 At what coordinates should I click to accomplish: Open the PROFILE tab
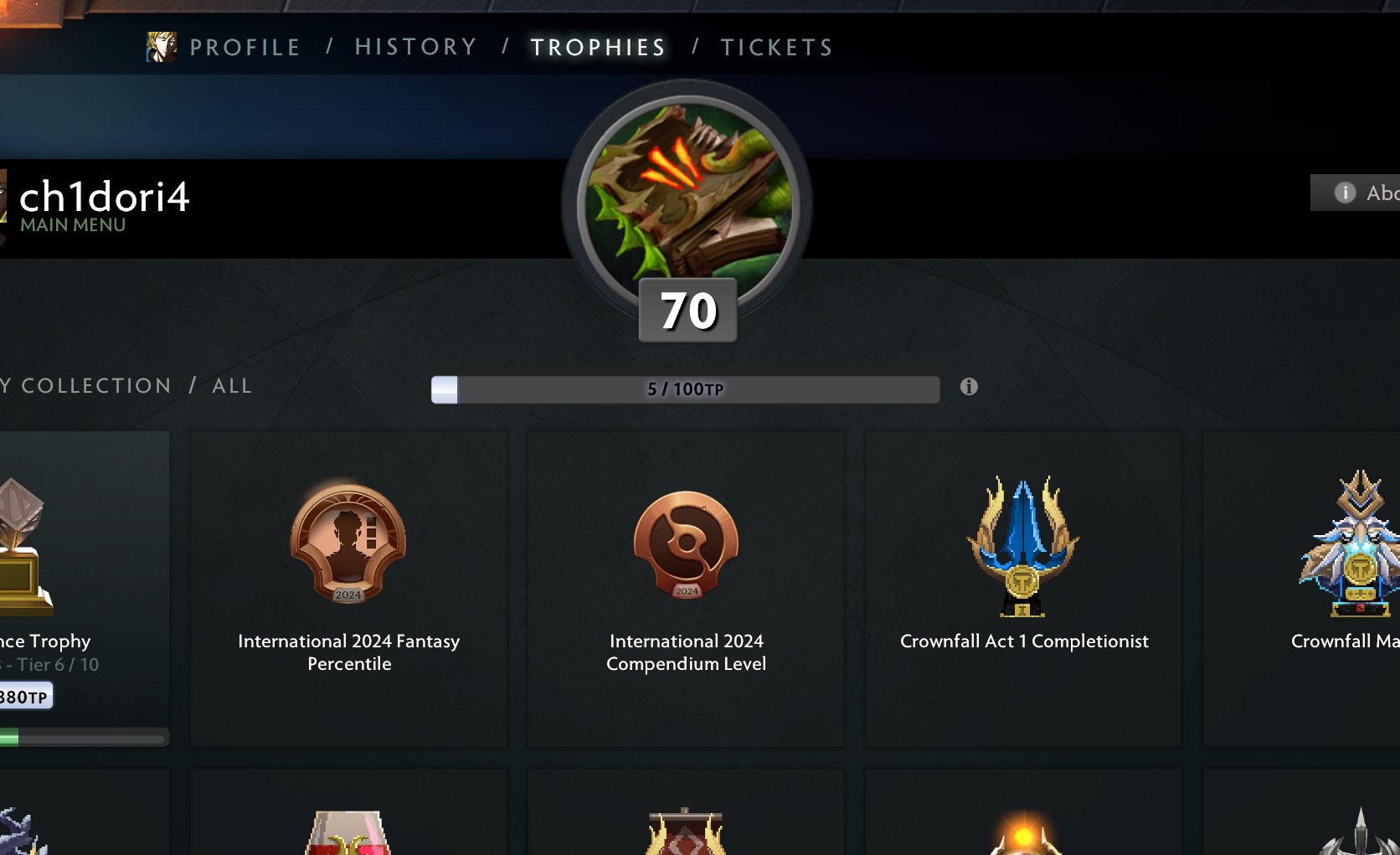[245, 48]
